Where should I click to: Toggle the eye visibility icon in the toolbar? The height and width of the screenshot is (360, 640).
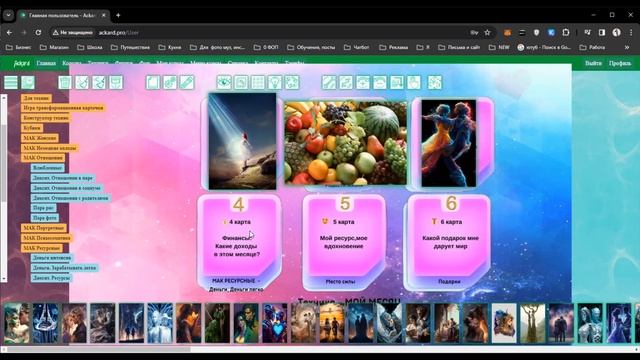tap(224, 82)
